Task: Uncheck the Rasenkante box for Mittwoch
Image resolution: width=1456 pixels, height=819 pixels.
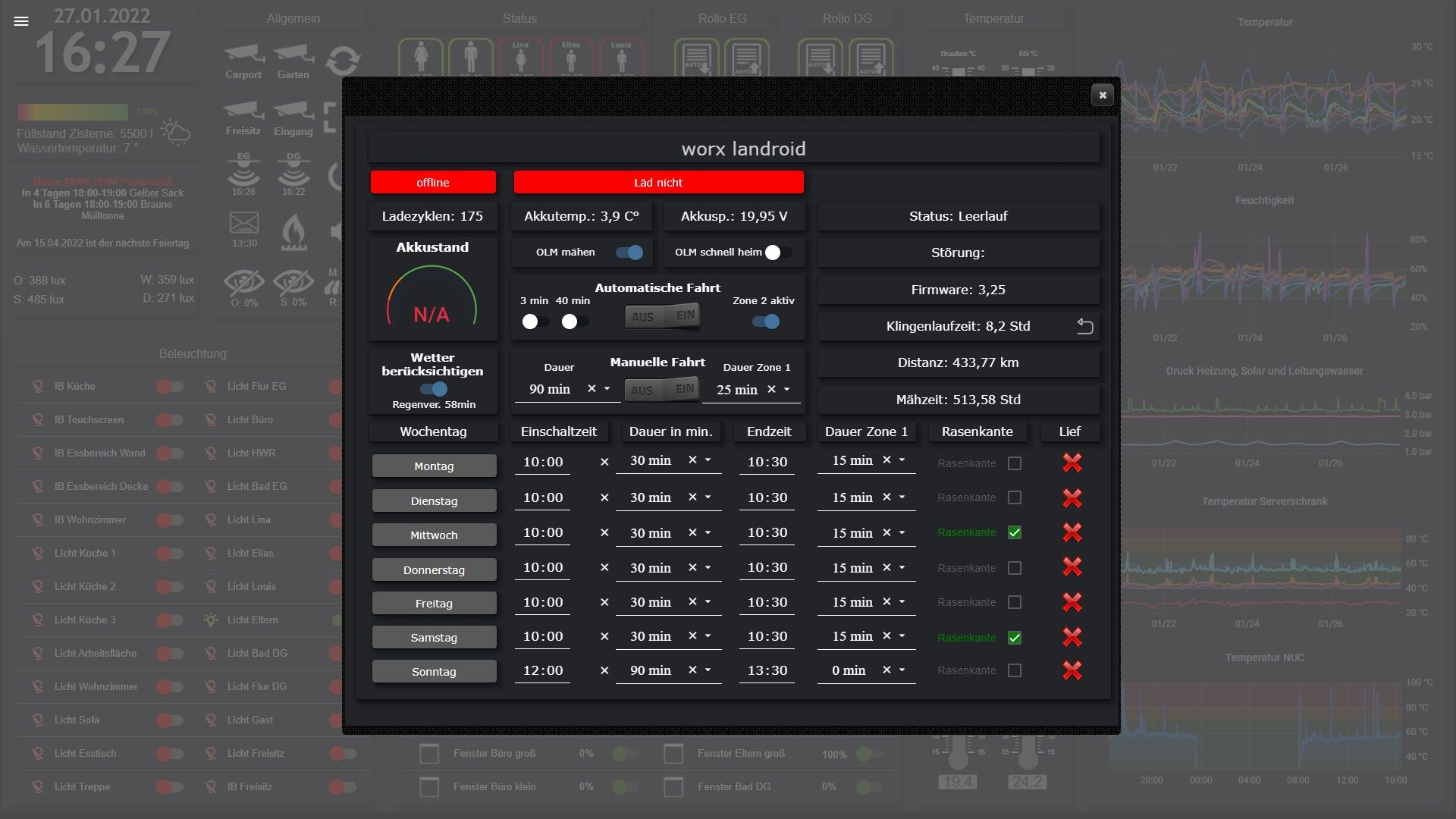Action: [x=1015, y=532]
